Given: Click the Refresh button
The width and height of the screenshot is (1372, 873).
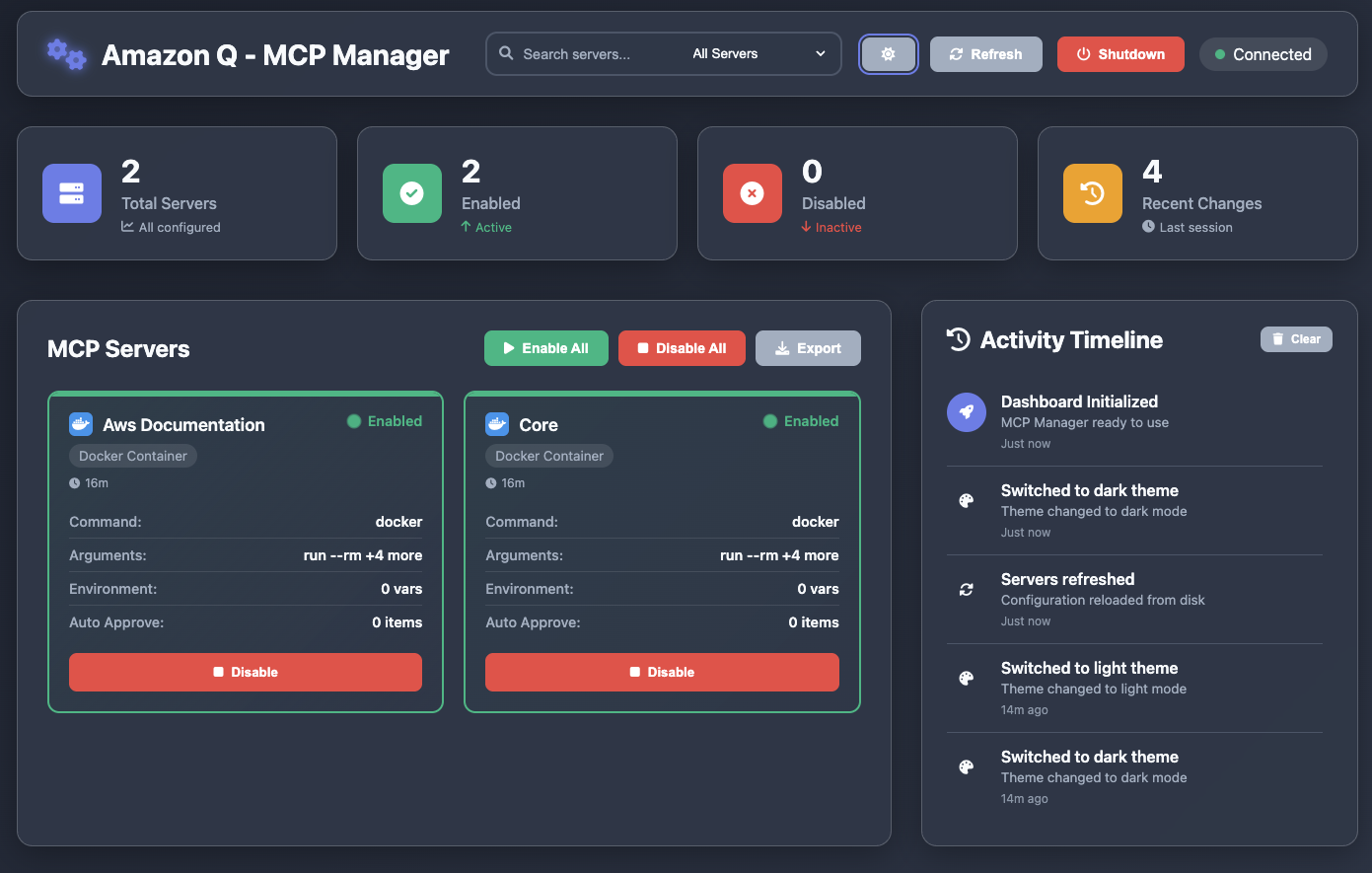Looking at the screenshot, I should (x=985, y=54).
